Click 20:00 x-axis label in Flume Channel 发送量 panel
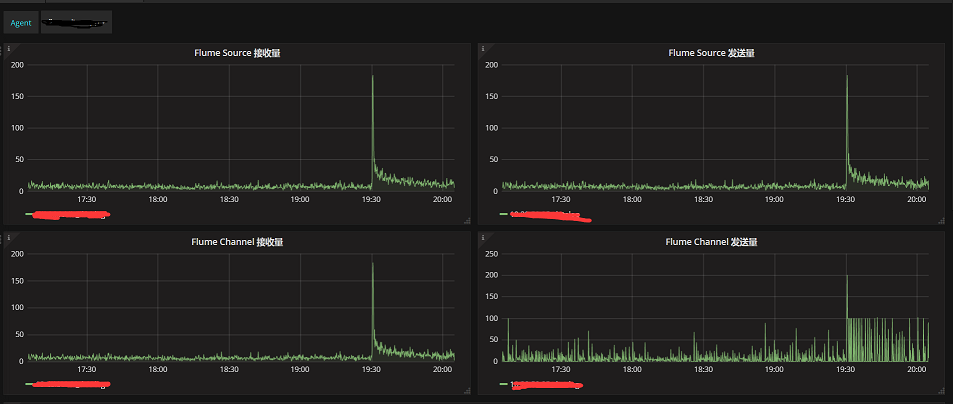The height and width of the screenshot is (404, 953). 917,369
